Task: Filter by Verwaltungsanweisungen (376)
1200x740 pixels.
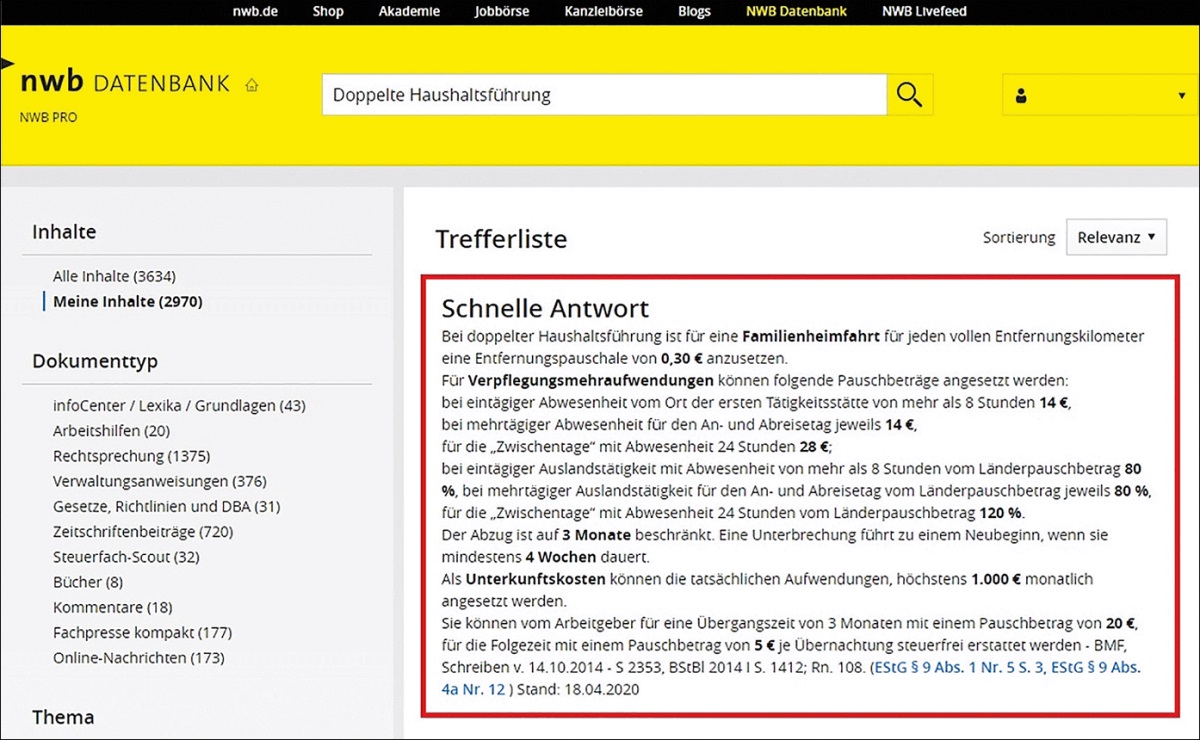Action: pyautogui.click(x=159, y=481)
